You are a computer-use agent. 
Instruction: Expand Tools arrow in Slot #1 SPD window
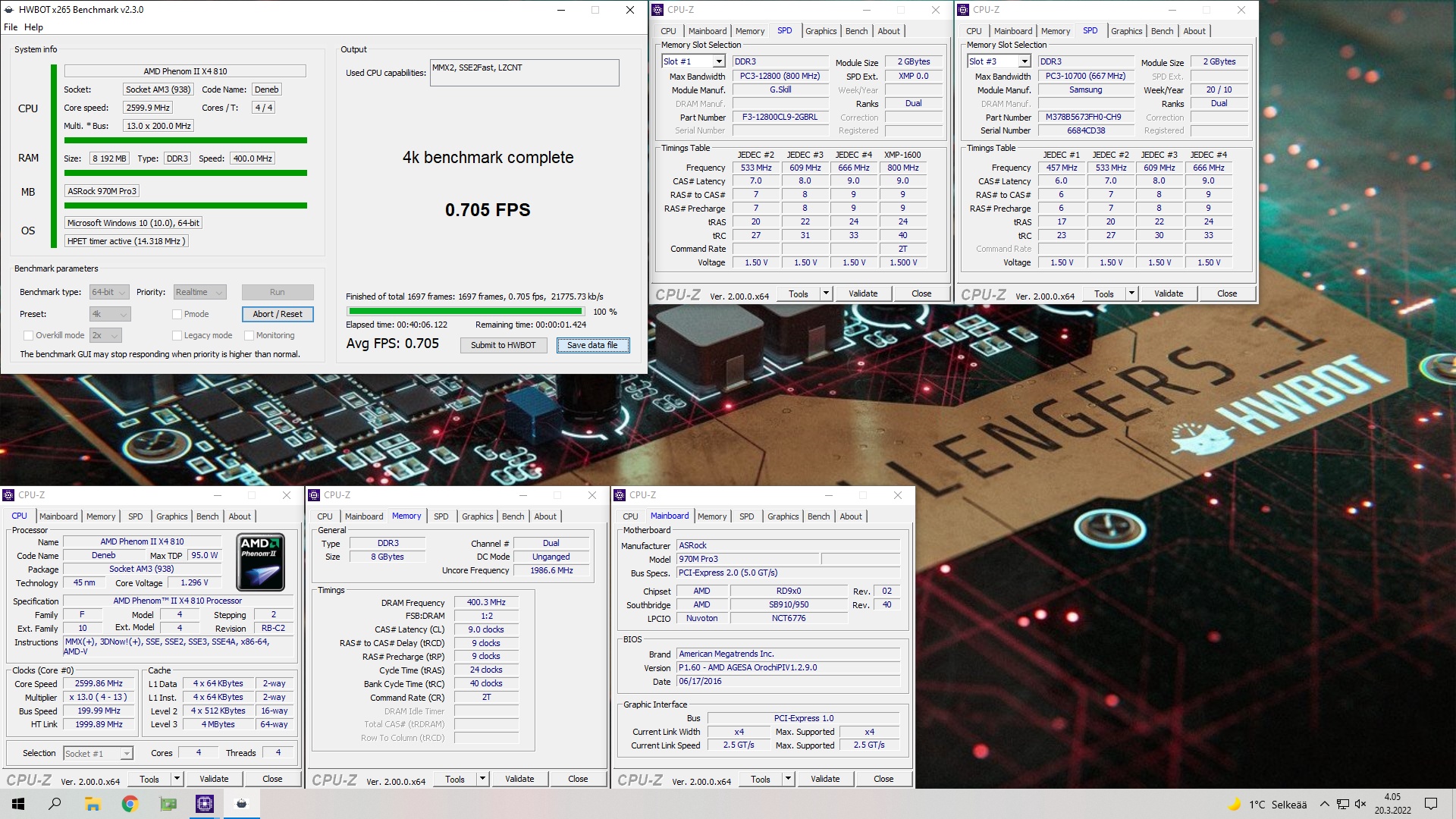point(826,293)
